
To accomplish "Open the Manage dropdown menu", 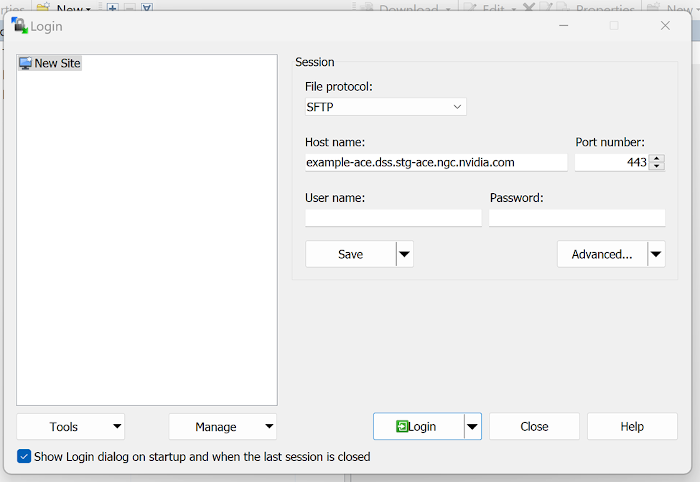I will click(223, 427).
